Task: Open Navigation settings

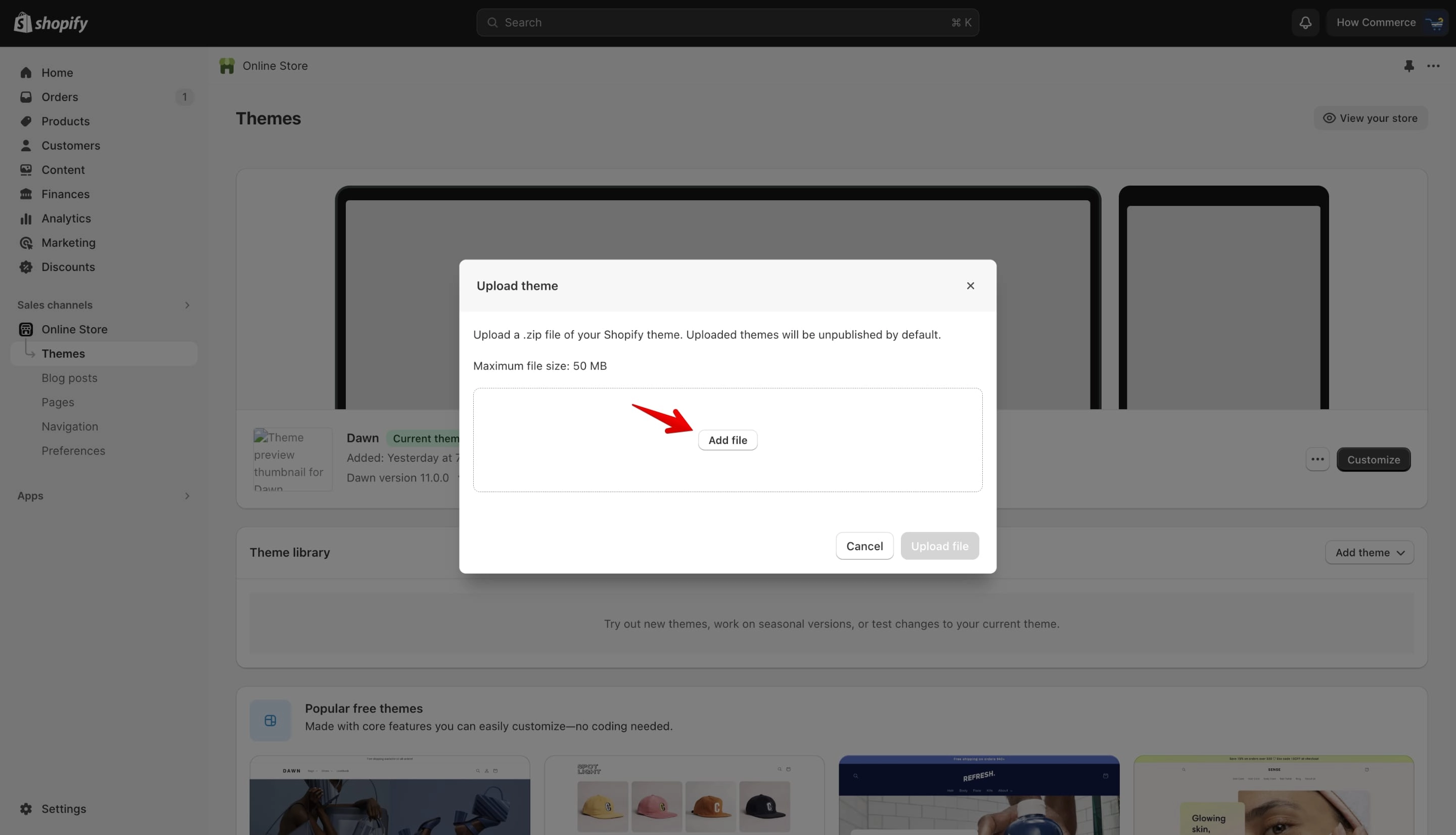Action: [x=70, y=427]
